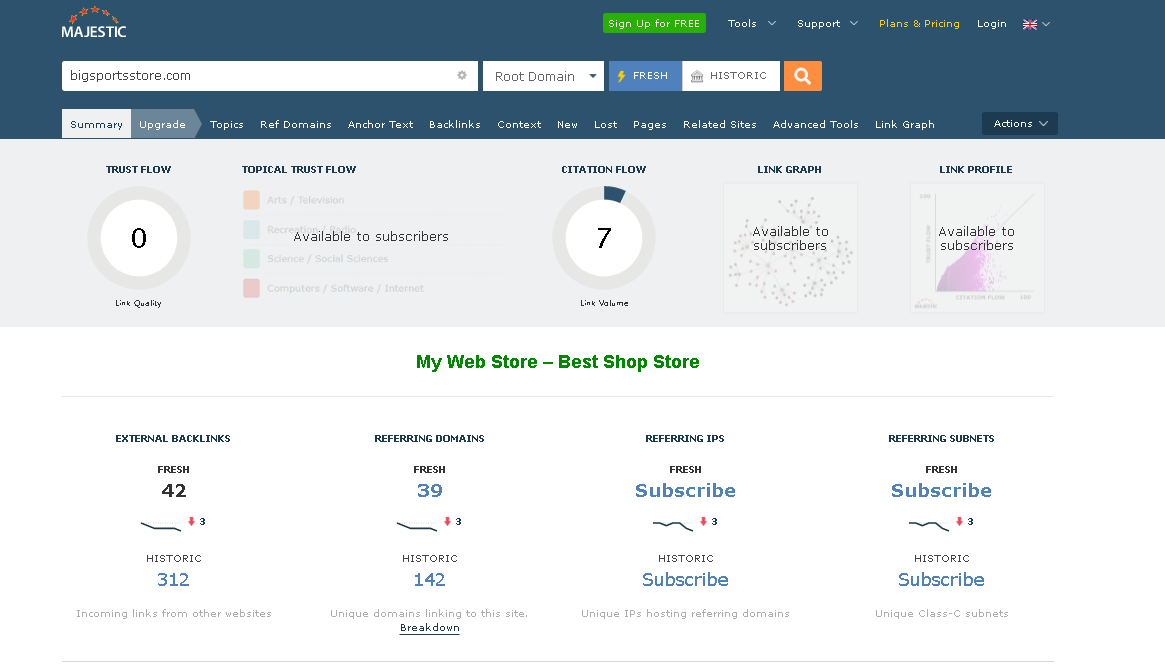The width and height of the screenshot is (1165, 667).
Task: Expand the Support menu
Action: [x=827, y=24]
